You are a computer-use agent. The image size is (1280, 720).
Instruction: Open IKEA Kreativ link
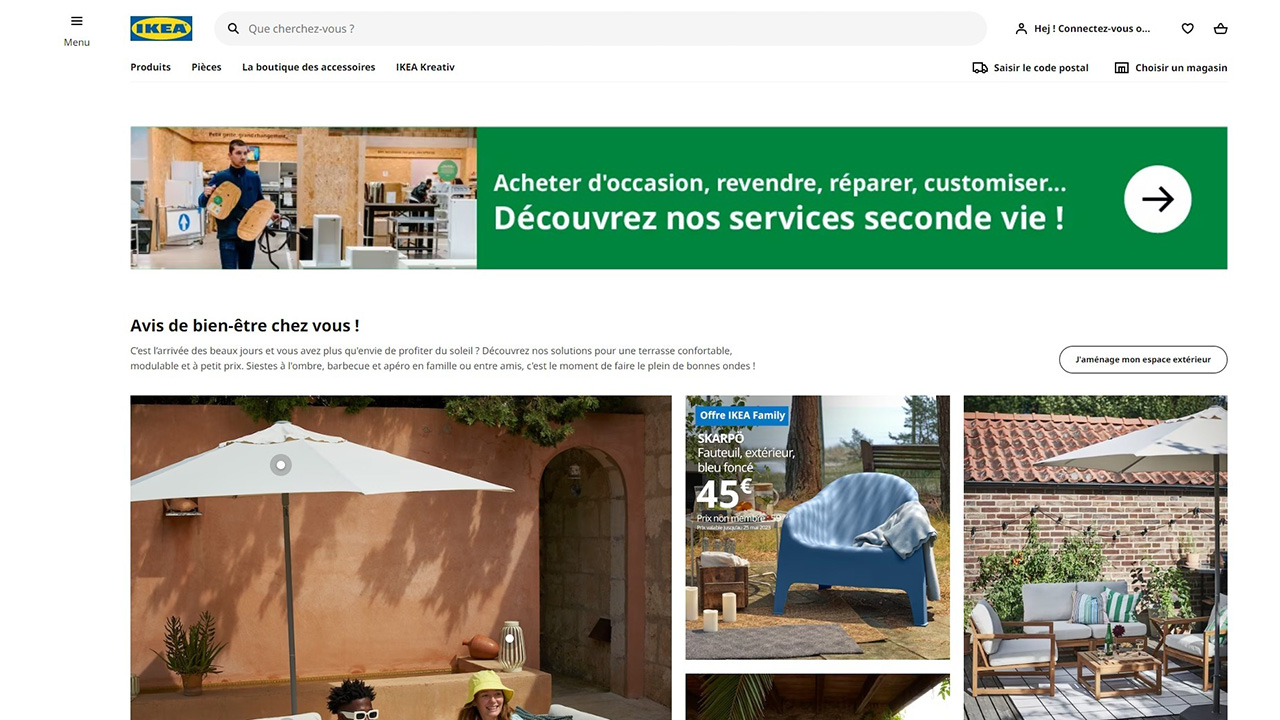pos(425,67)
